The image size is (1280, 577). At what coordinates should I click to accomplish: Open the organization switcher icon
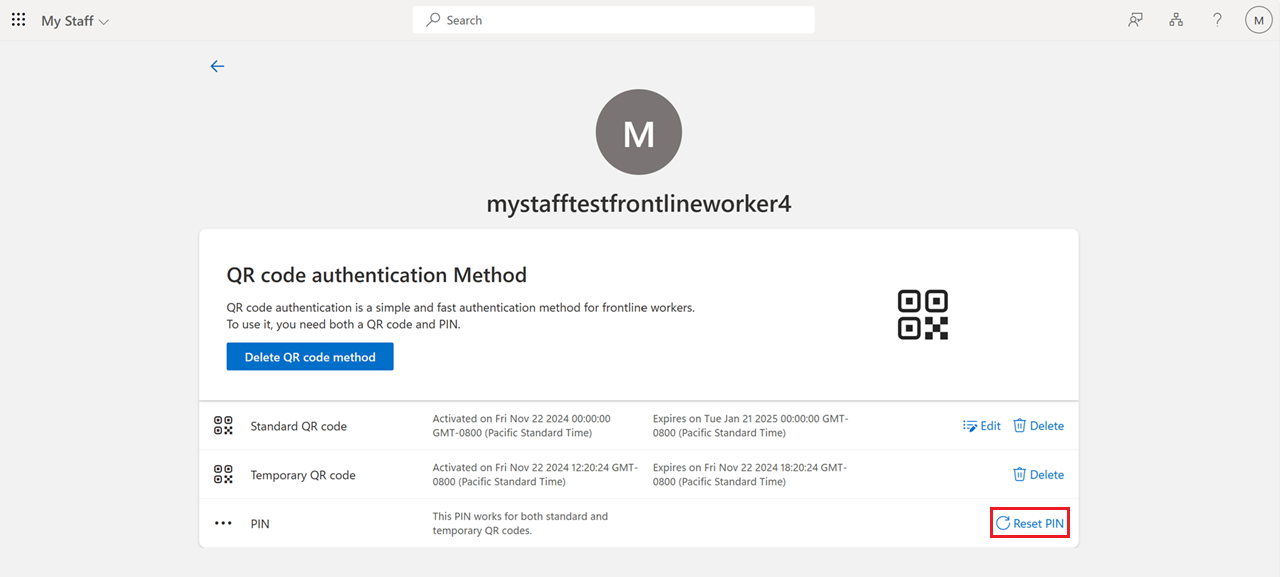point(1176,19)
